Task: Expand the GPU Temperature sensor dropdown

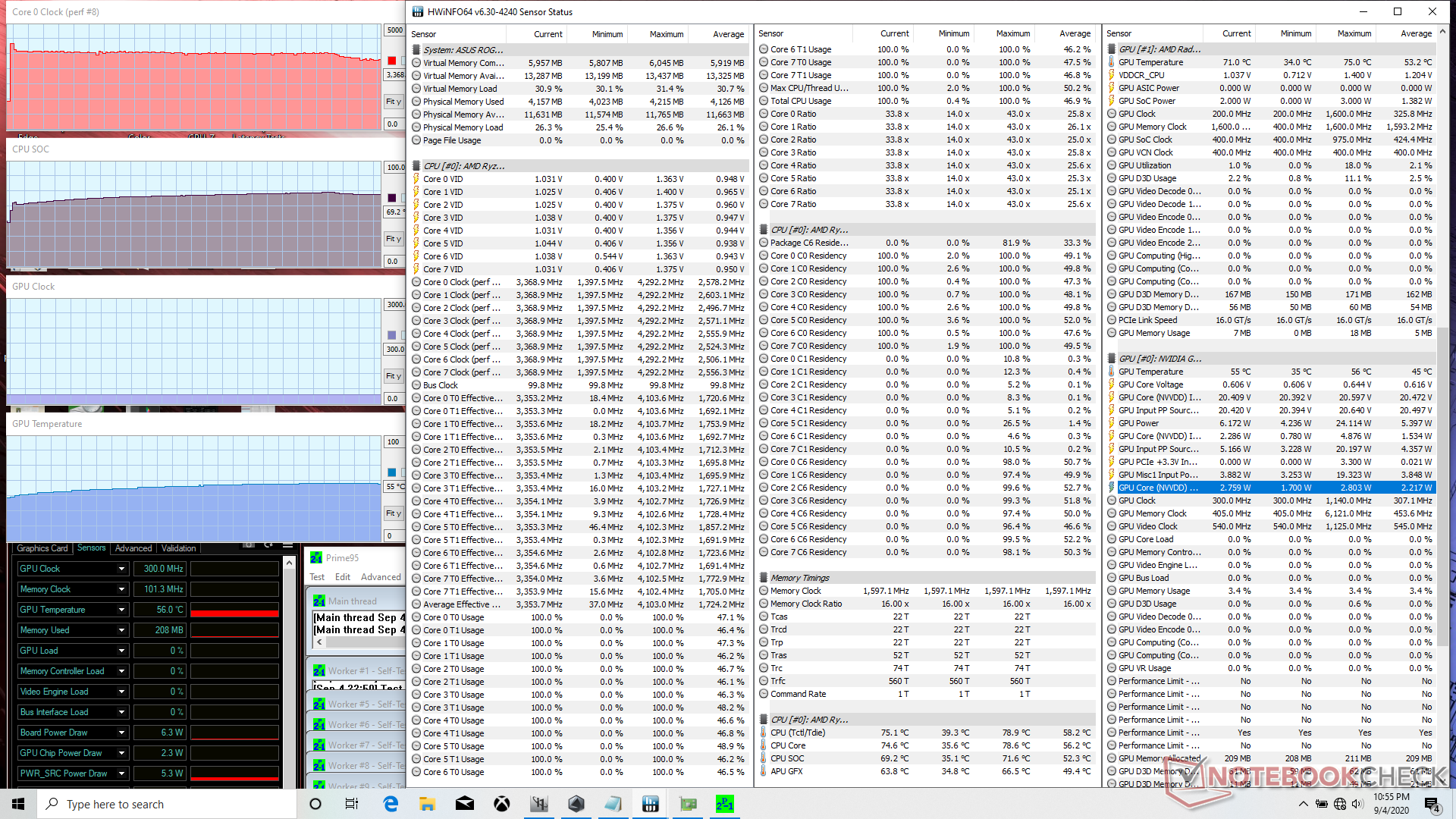Action: (121, 610)
